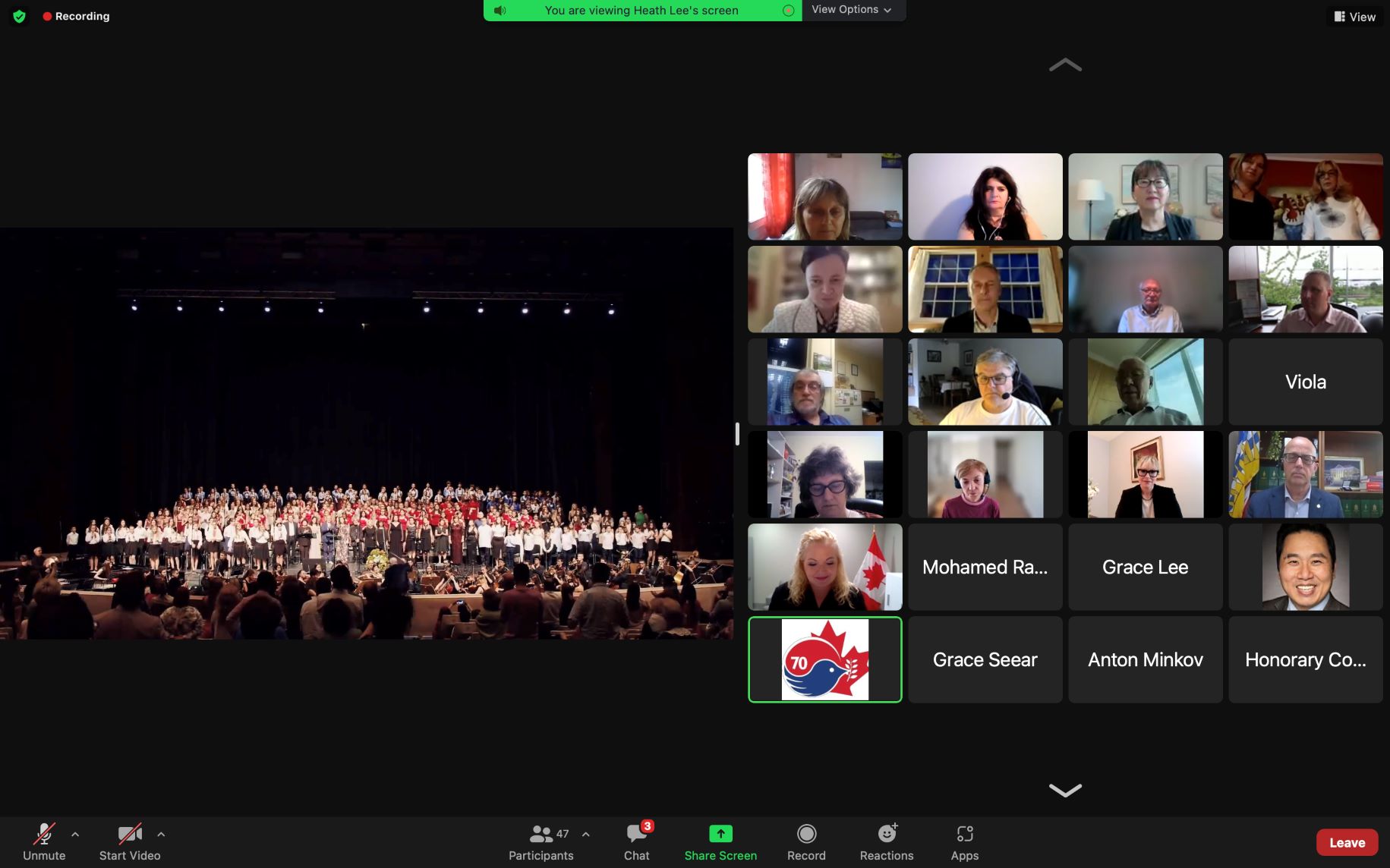This screenshot has height=868, width=1390.
Task: Click the shared screen concert video
Action: tap(367, 433)
